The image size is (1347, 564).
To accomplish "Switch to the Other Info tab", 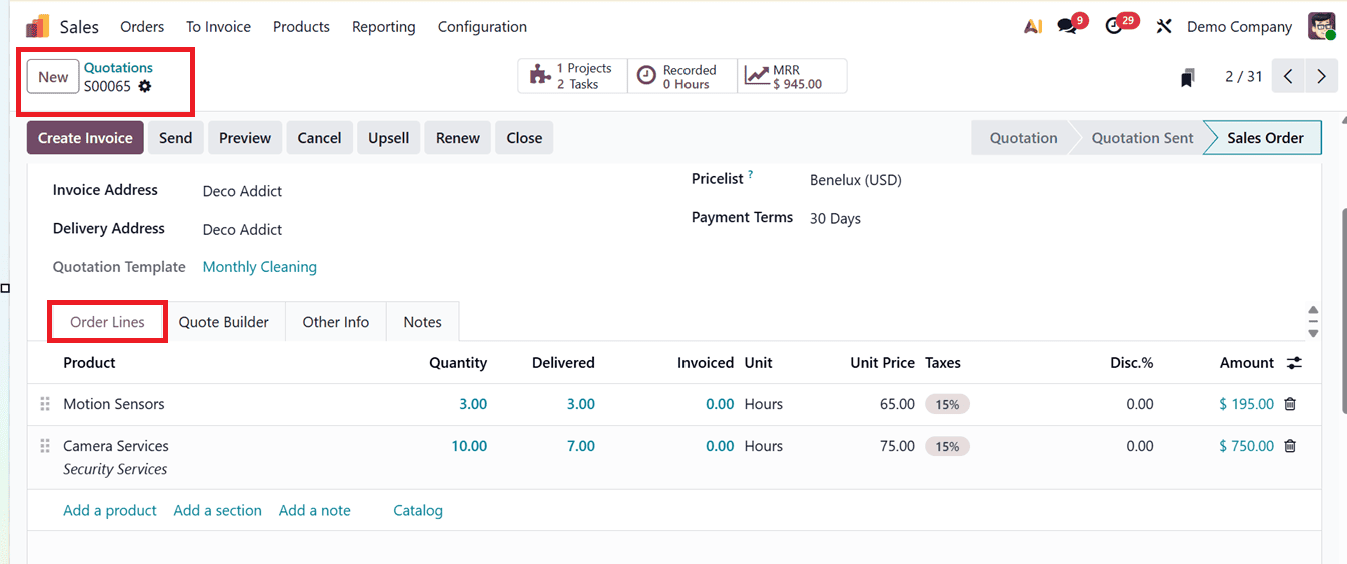I will point(336,322).
